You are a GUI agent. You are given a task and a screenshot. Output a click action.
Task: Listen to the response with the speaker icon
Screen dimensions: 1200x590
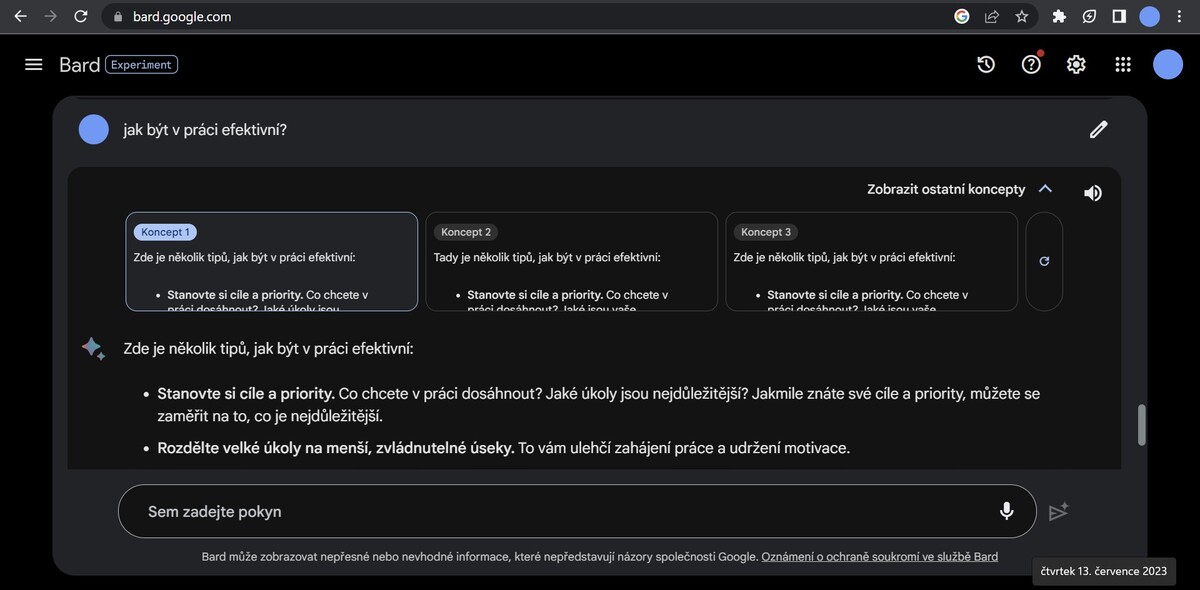coord(1093,192)
